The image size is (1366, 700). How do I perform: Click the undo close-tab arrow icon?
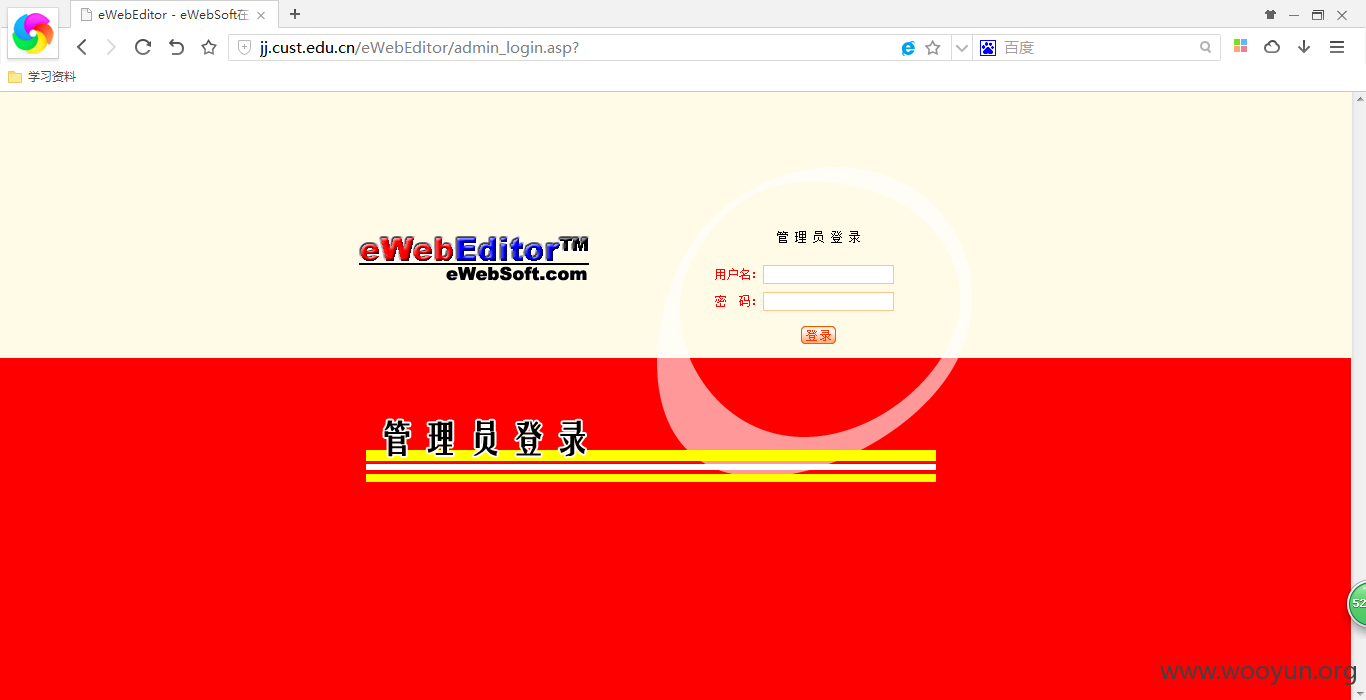(176, 47)
